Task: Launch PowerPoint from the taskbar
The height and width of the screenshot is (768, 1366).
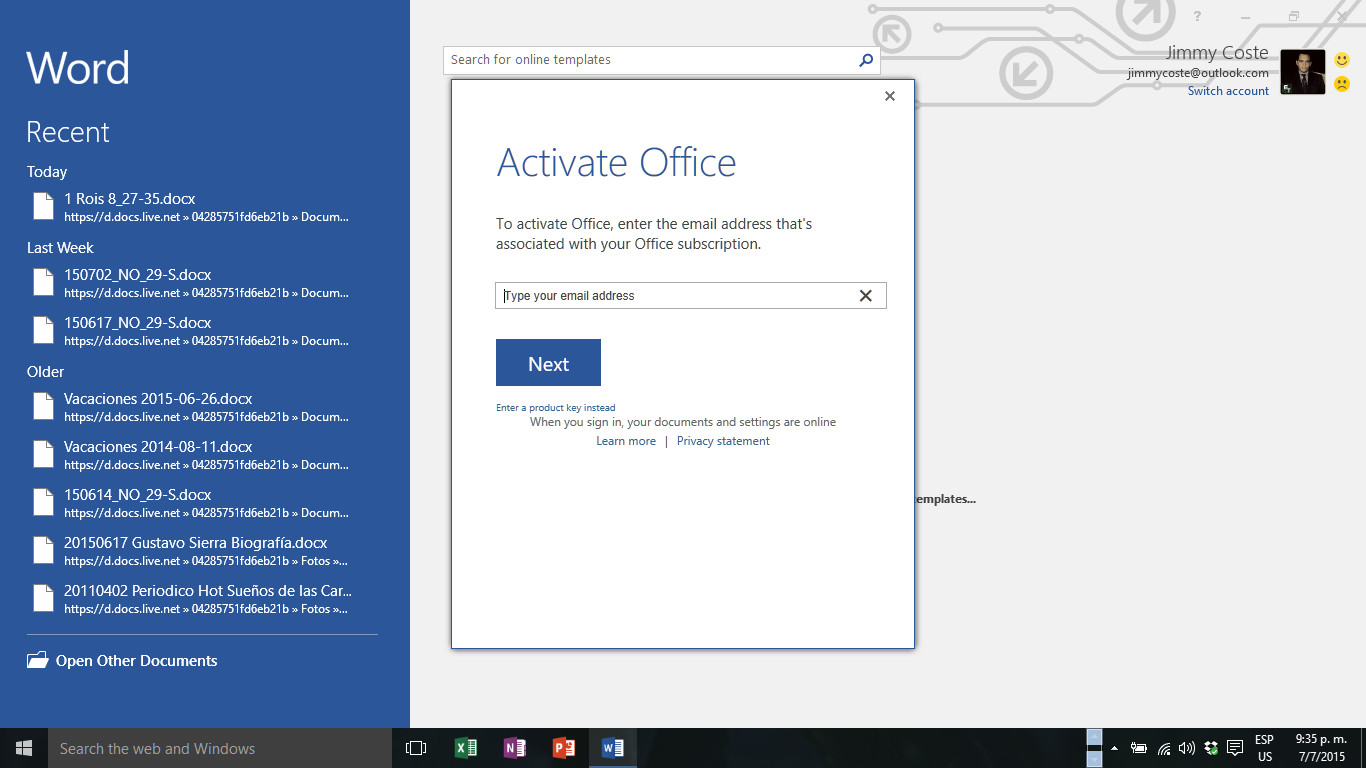Action: [563, 748]
